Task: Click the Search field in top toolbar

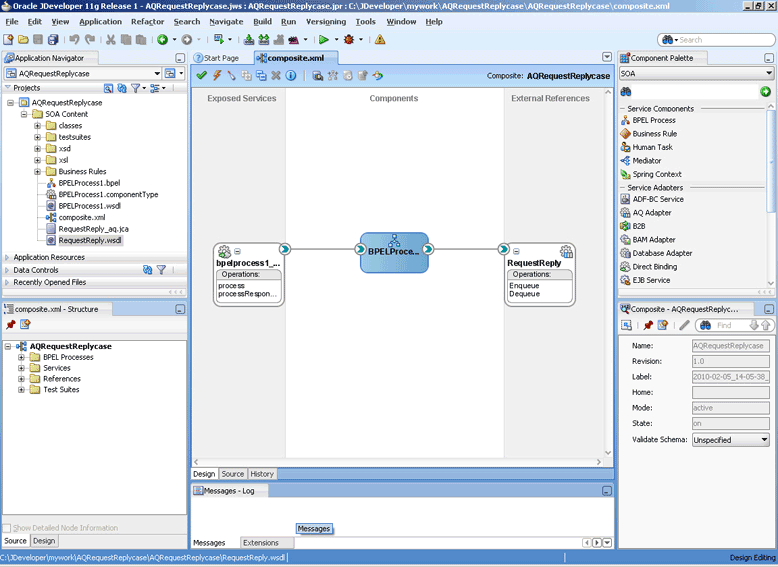Action: pyautogui.click(x=722, y=40)
